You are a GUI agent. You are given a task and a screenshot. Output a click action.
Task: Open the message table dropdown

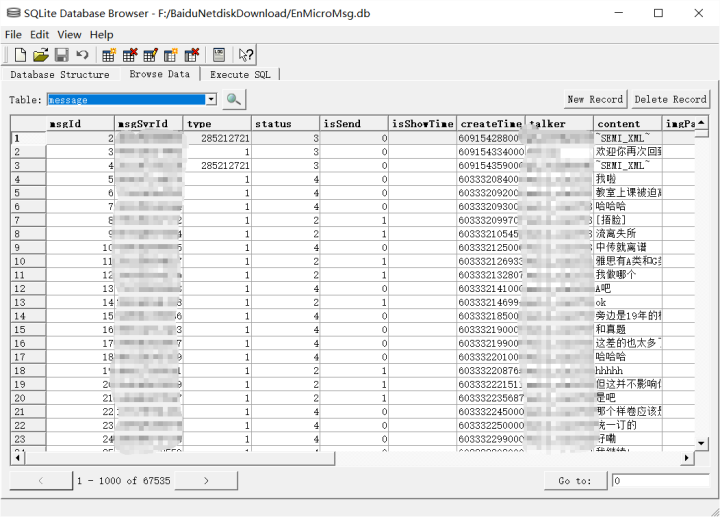click(x=211, y=99)
